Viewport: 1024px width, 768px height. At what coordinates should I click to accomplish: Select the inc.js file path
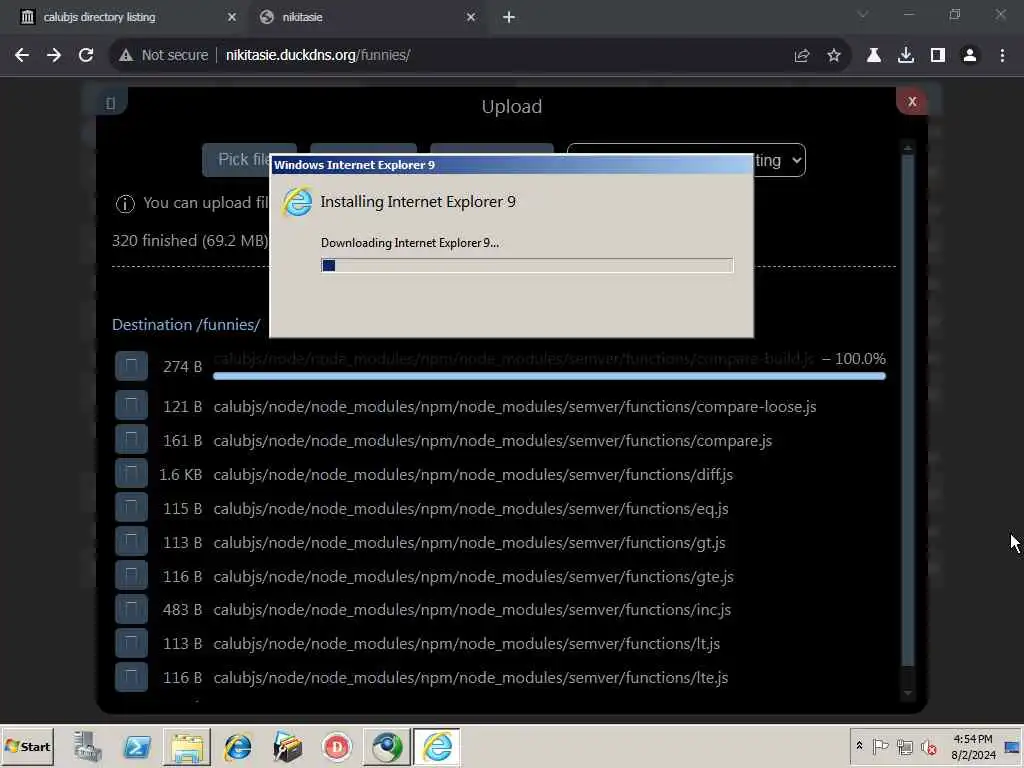point(472,610)
